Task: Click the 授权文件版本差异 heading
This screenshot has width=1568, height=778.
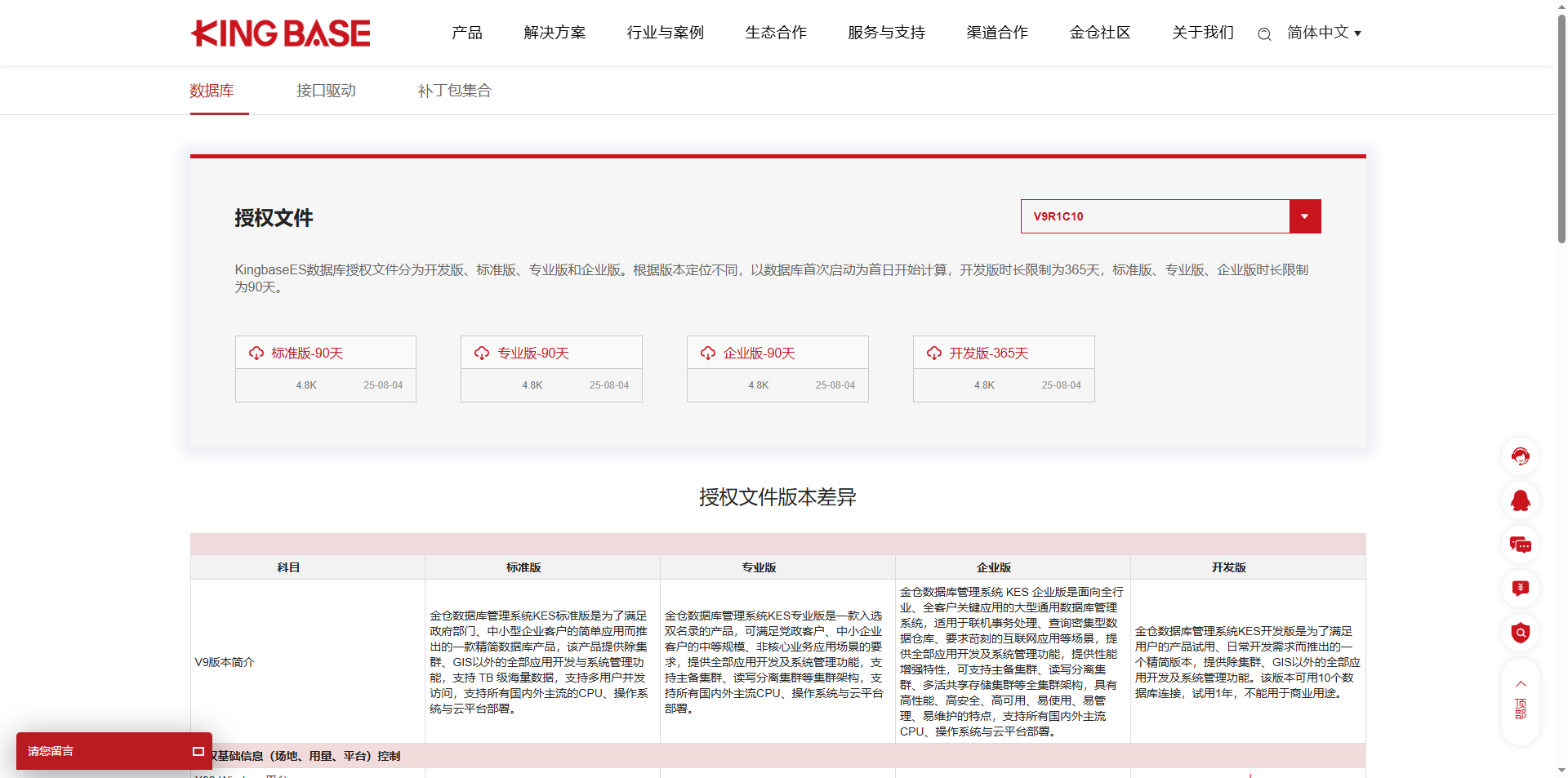Action: [777, 497]
